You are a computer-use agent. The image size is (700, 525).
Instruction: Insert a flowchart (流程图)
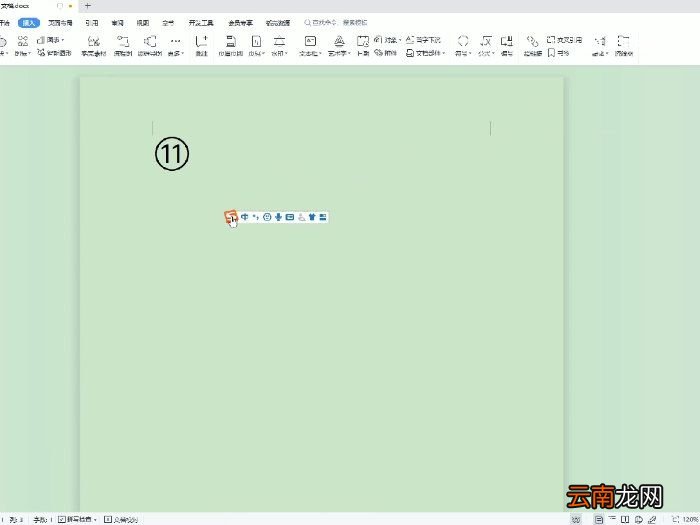[x=123, y=46]
